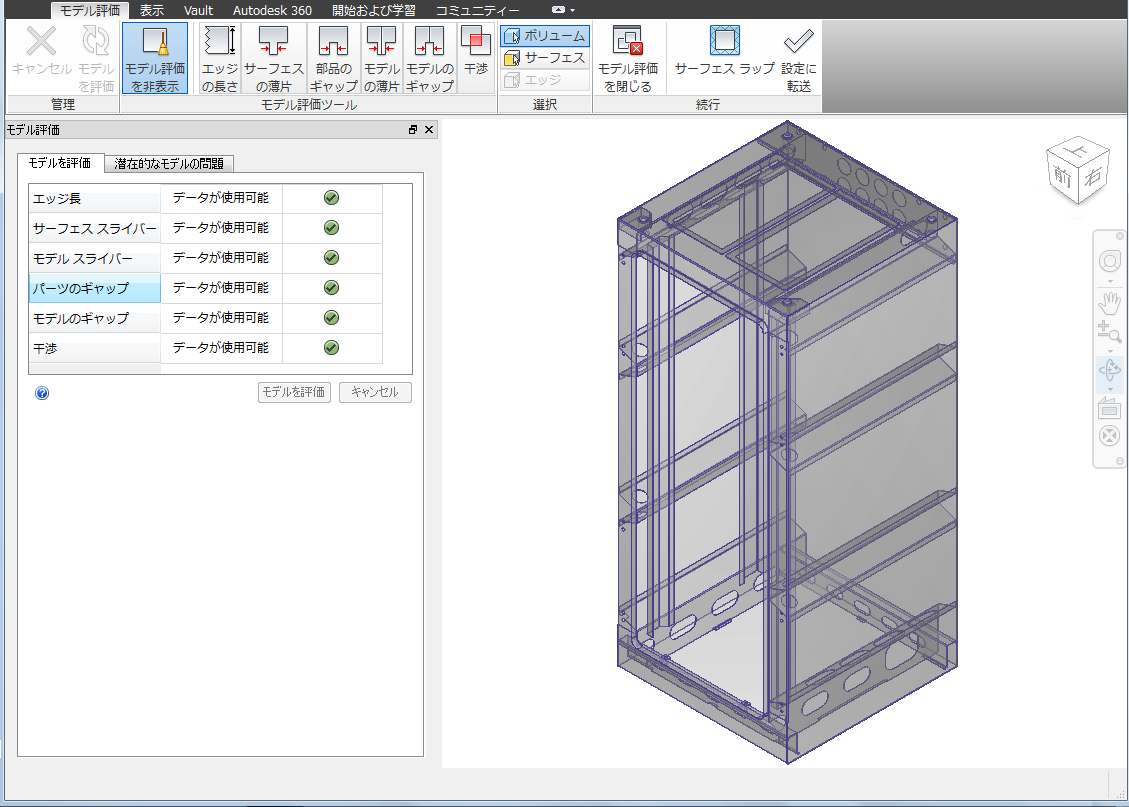1129x807 pixels.
Task: Click データが使用可能 in エッジ長 row
Action: (x=220, y=197)
